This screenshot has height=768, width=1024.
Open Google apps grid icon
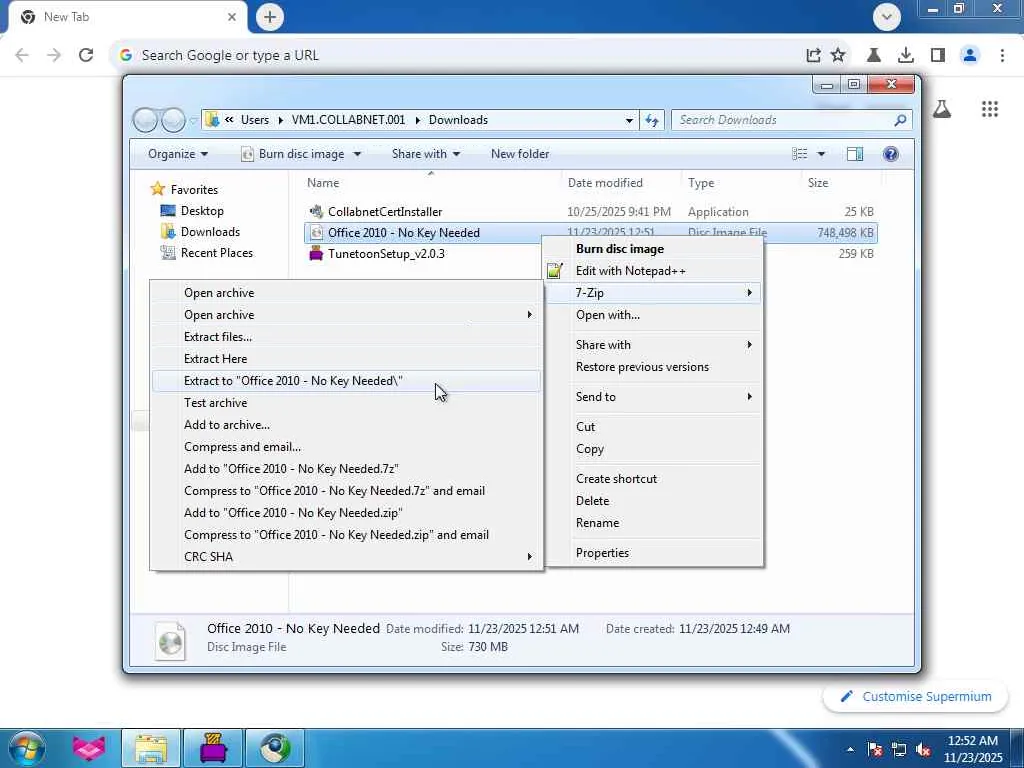(990, 109)
